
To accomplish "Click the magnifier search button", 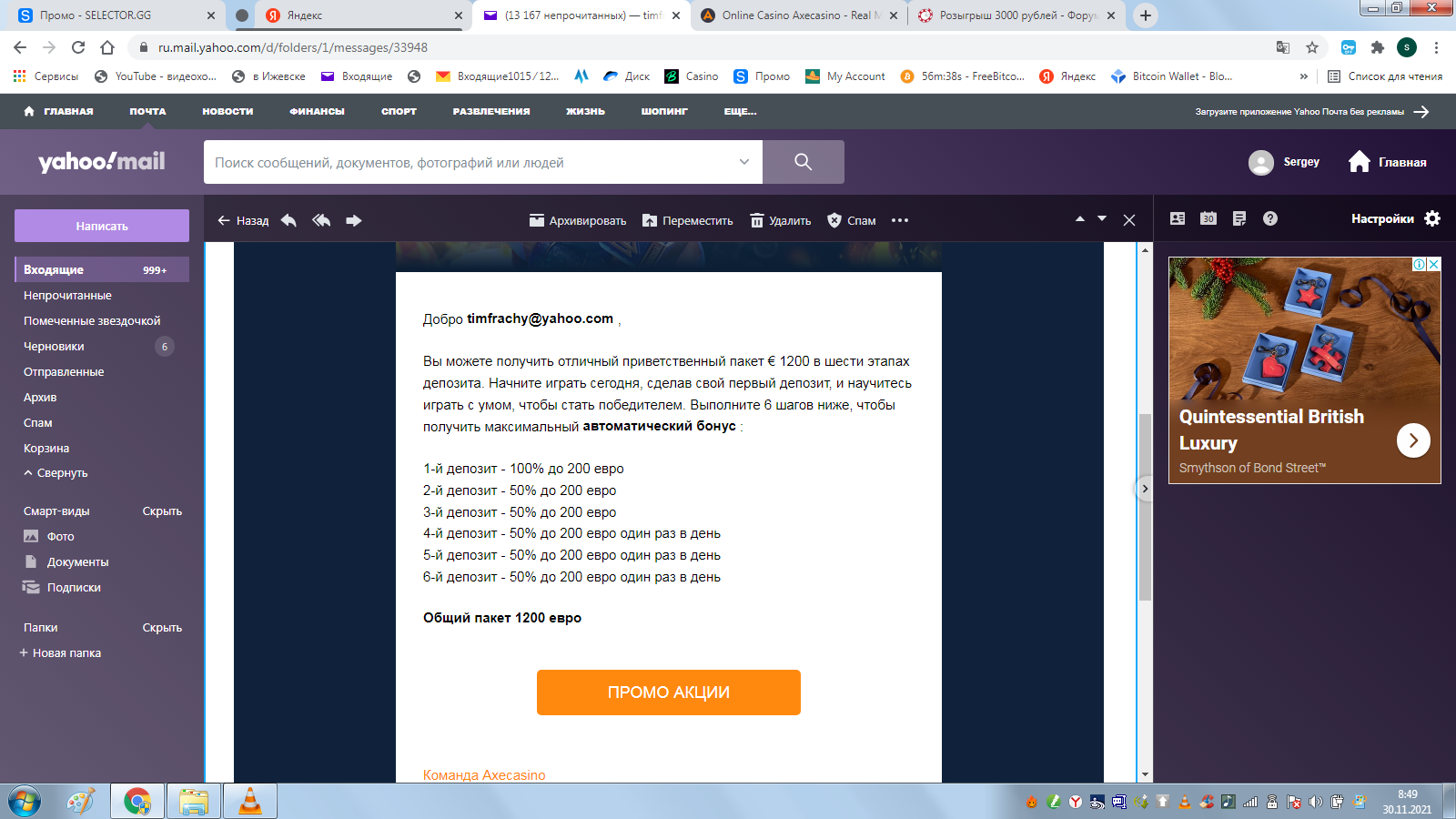I will pyautogui.click(x=803, y=162).
